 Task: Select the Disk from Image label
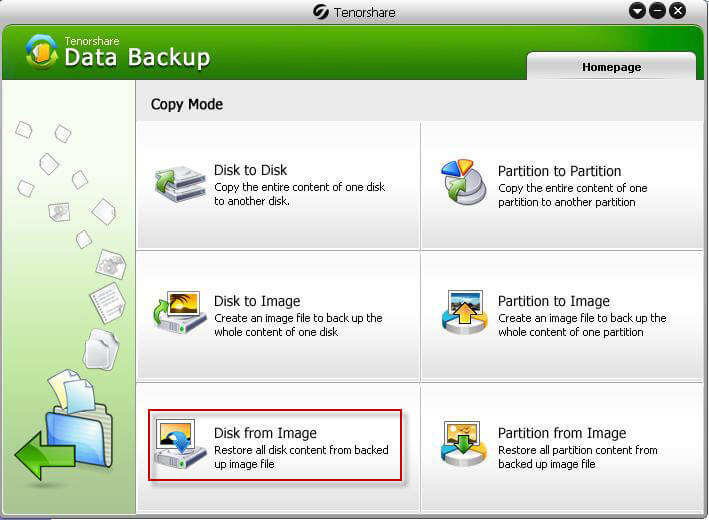[x=265, y=433]
